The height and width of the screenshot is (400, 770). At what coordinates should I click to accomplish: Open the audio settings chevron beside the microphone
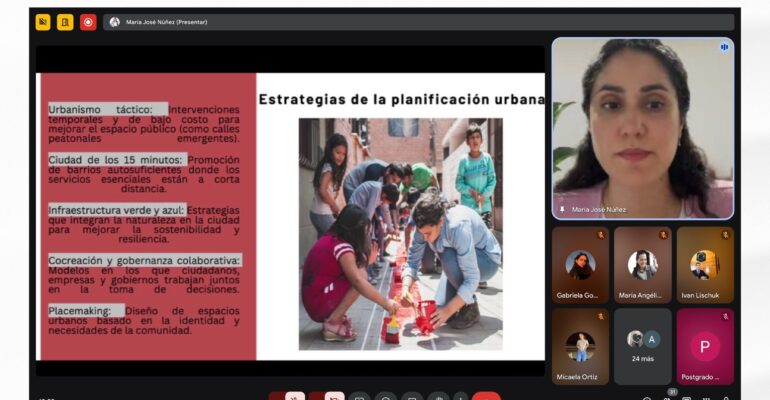[276, 397]
